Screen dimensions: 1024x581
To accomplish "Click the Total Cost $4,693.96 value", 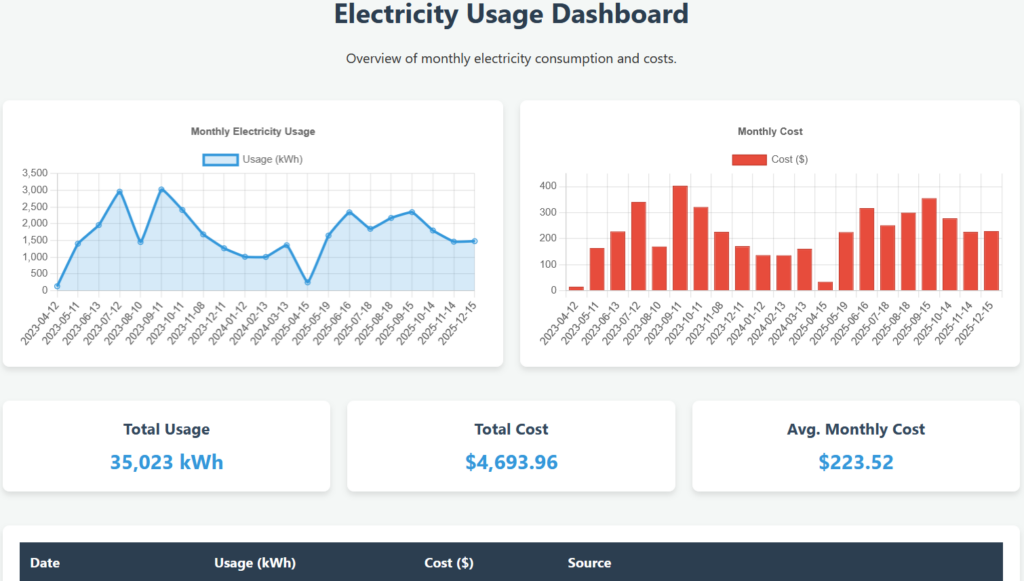I will click(511, 462).
